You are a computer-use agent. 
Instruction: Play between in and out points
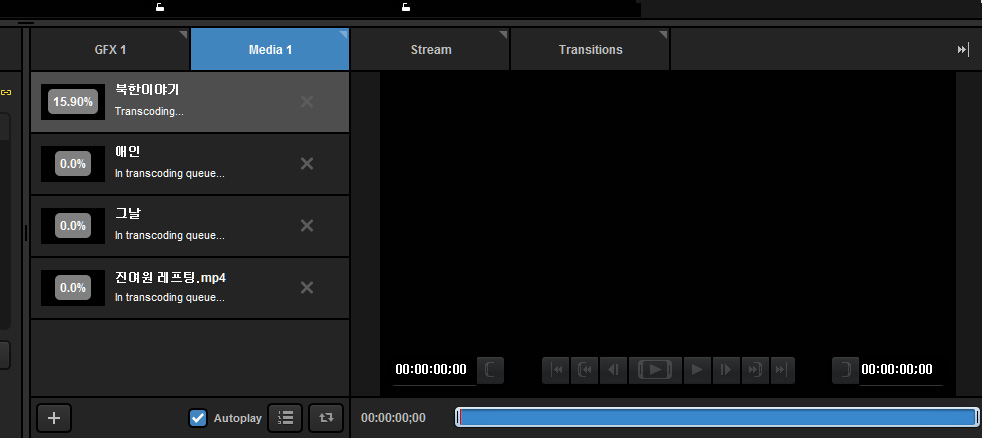[655, 370]
